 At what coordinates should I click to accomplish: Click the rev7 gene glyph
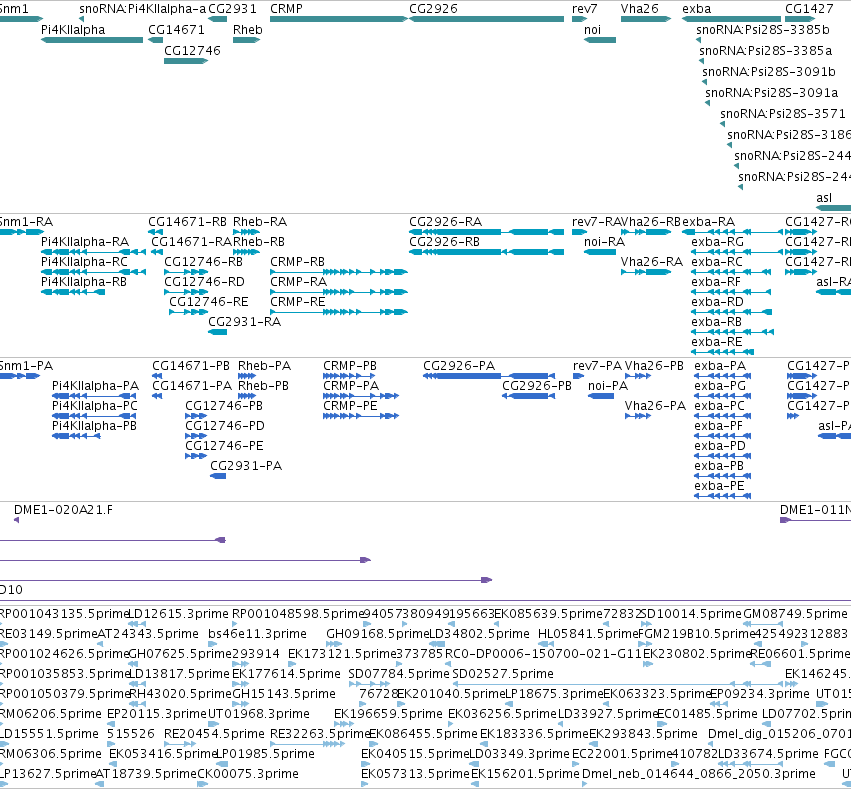pyautogui.click(x=579, y=19)
